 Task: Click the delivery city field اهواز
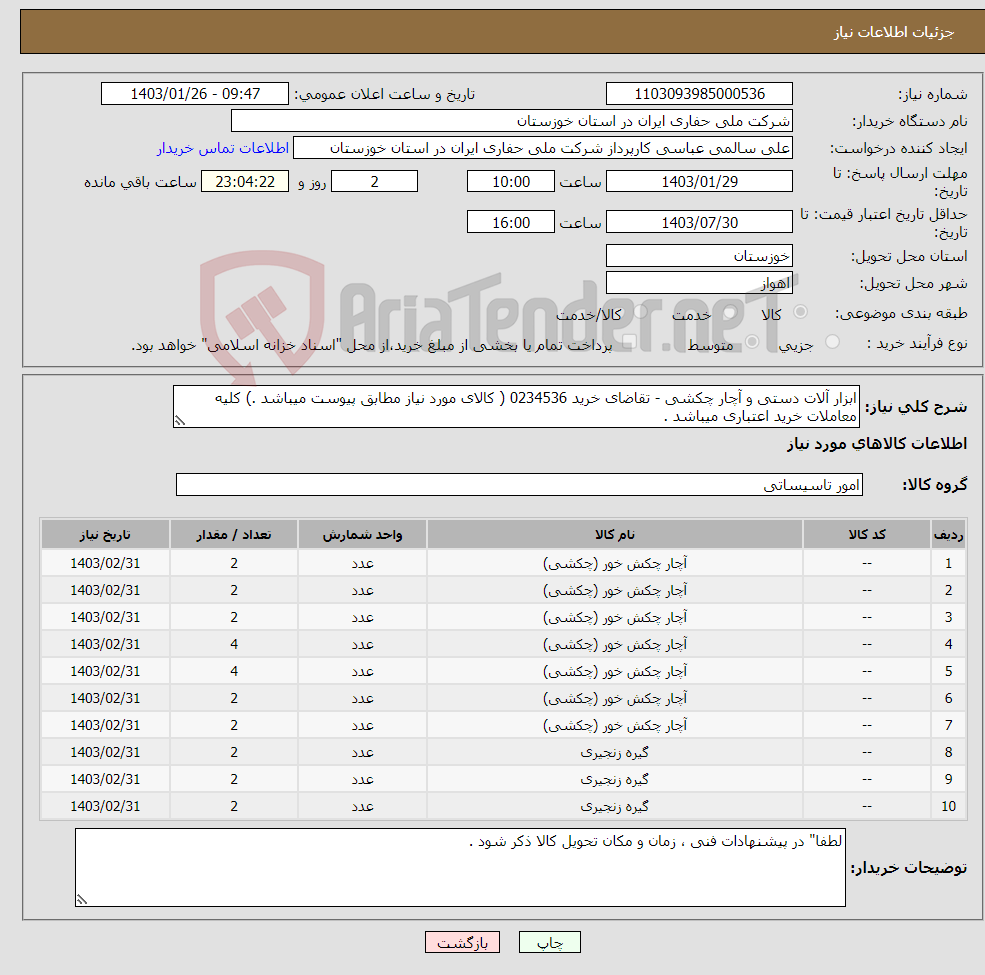pyautogui.click(x=699, y=283)
